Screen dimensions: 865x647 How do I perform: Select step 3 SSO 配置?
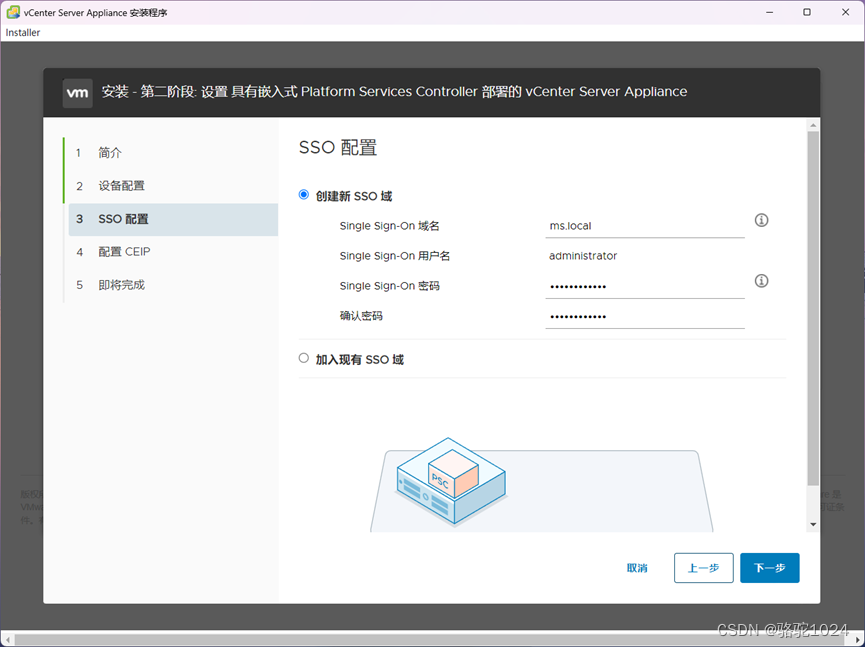[173, 219]
